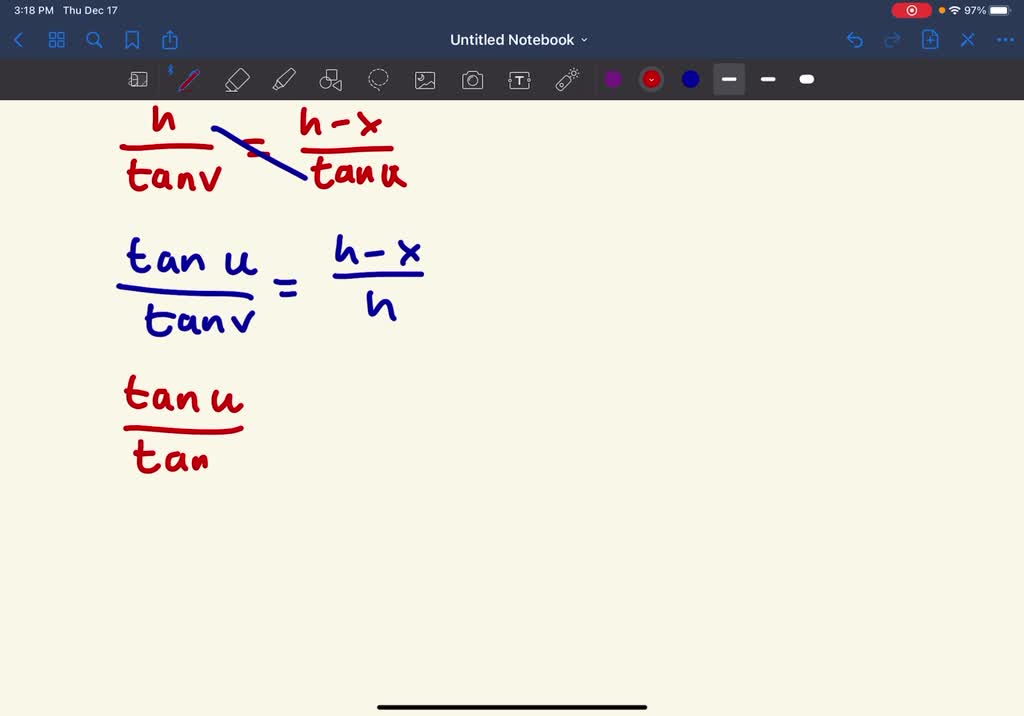Open search within the notebook

(94, 40)
